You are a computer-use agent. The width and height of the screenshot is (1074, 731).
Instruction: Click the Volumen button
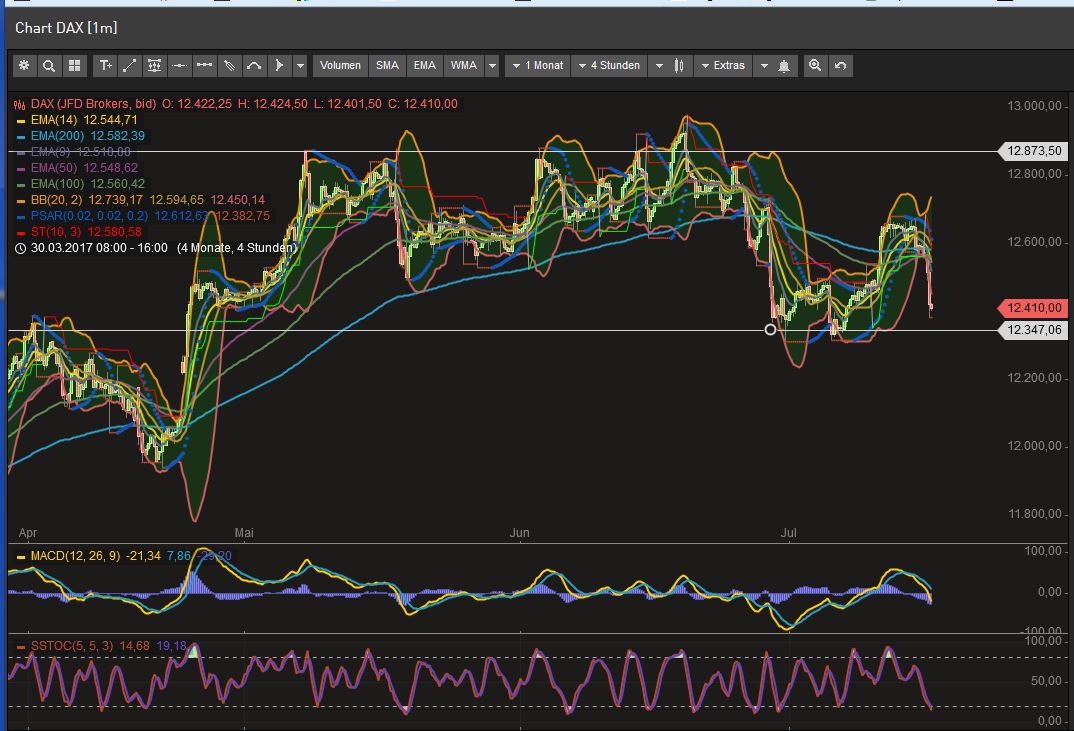click(x=340, y=65)
